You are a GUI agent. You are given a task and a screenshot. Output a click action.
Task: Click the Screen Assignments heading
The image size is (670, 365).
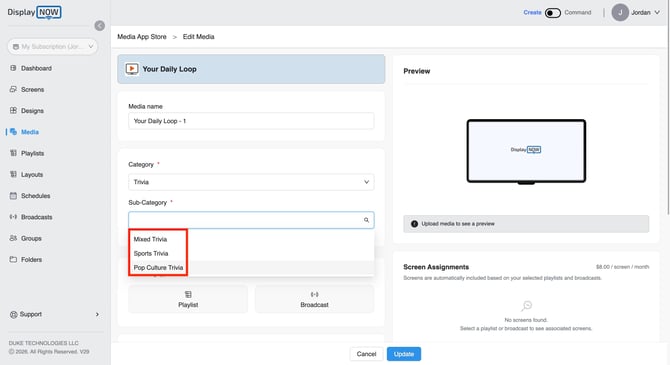point(436,267)
